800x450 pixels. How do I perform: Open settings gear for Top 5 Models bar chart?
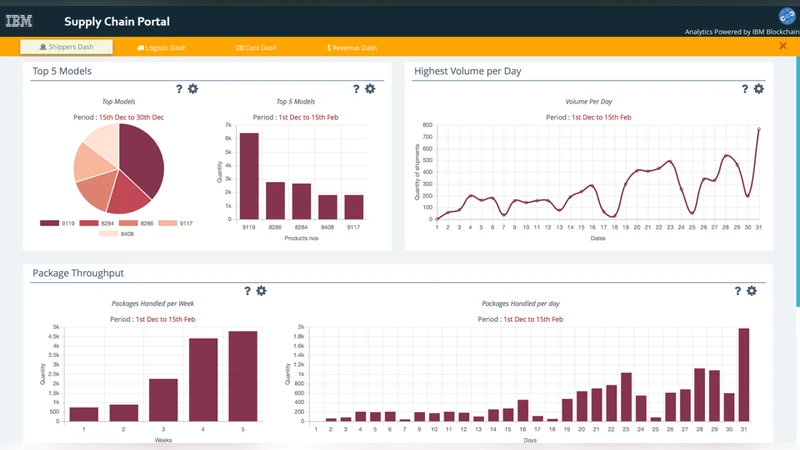[x=370, y=89]
